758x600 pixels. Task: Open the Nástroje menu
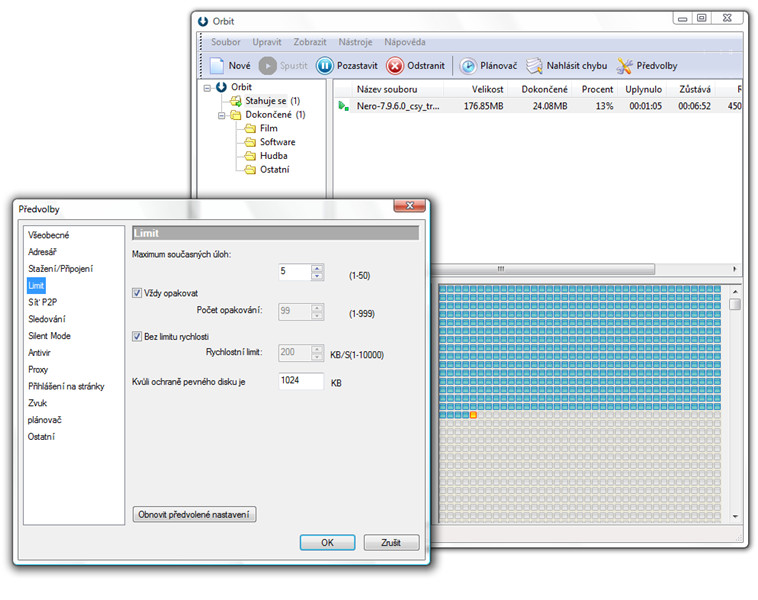[355, 42]
